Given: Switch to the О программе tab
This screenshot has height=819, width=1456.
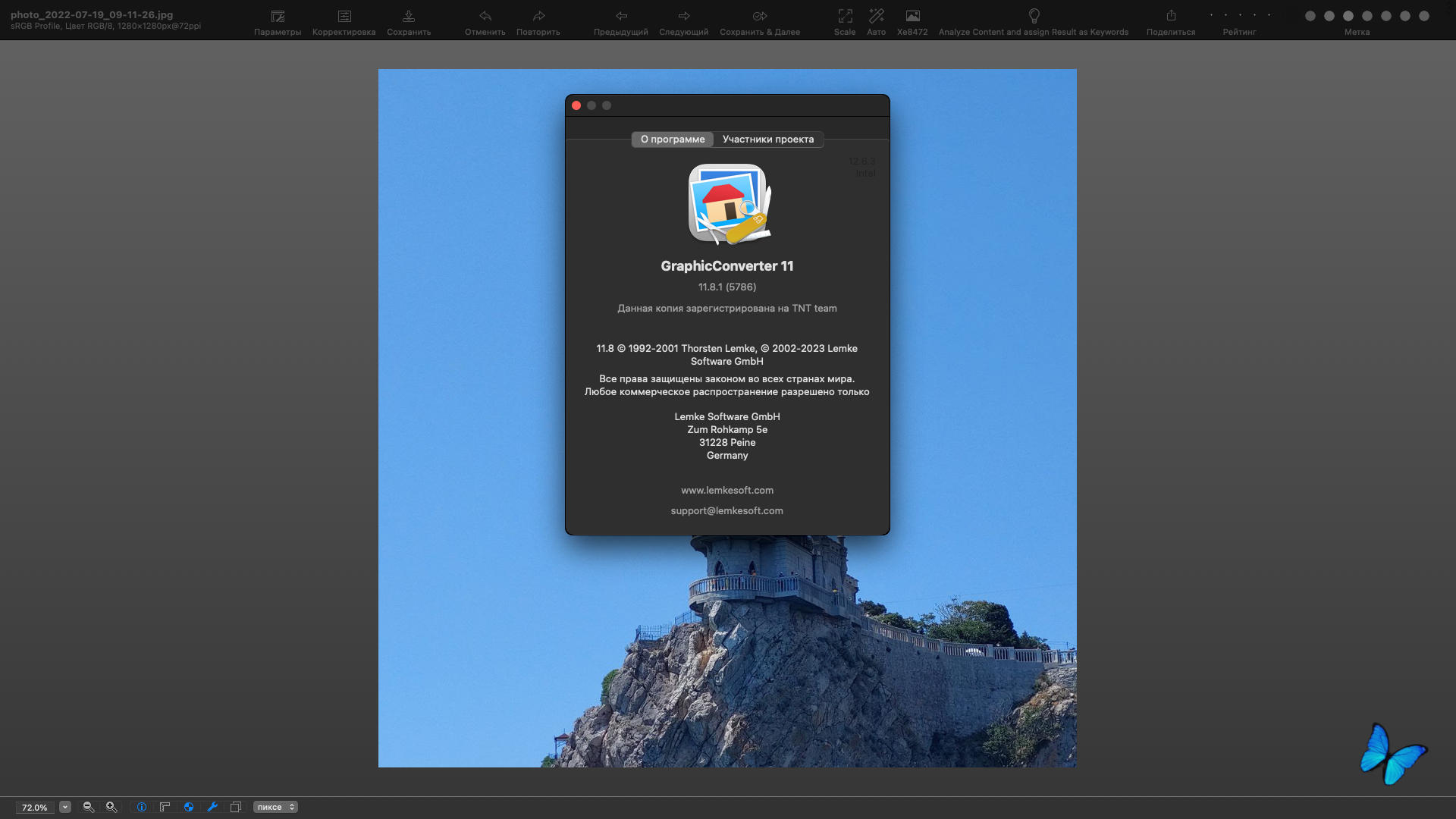Looking at the screenshot, I should pos(673,139).
